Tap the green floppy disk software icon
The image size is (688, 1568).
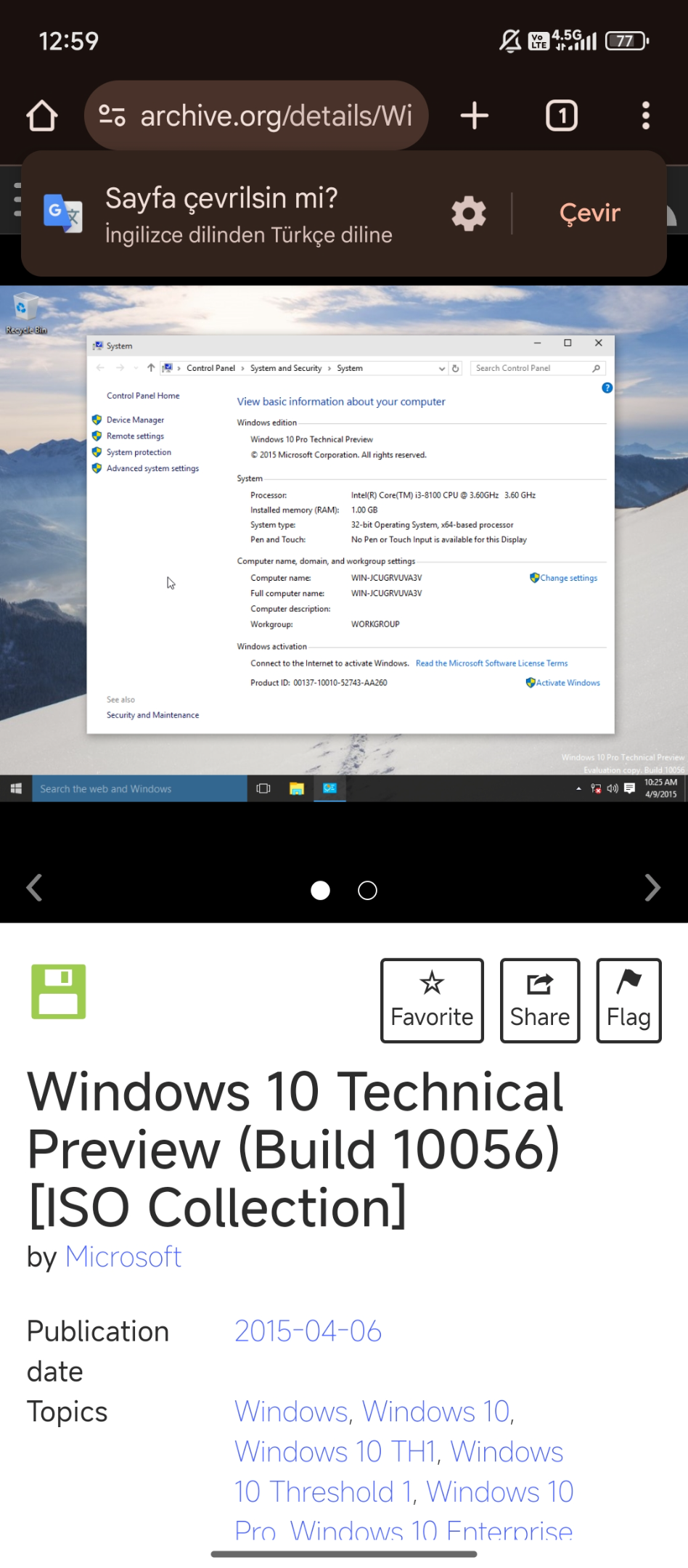(x=58, y=992)
